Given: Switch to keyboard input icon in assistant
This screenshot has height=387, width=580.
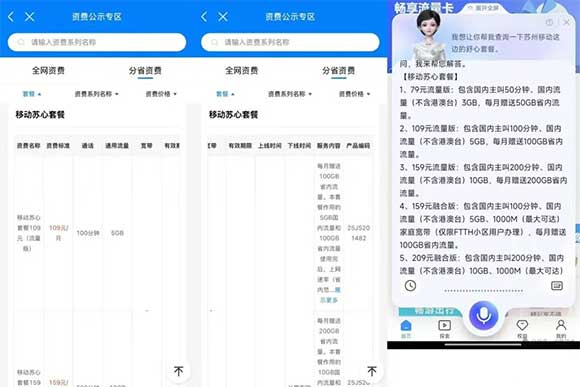Looking at the screenshot, I should 557,286.
